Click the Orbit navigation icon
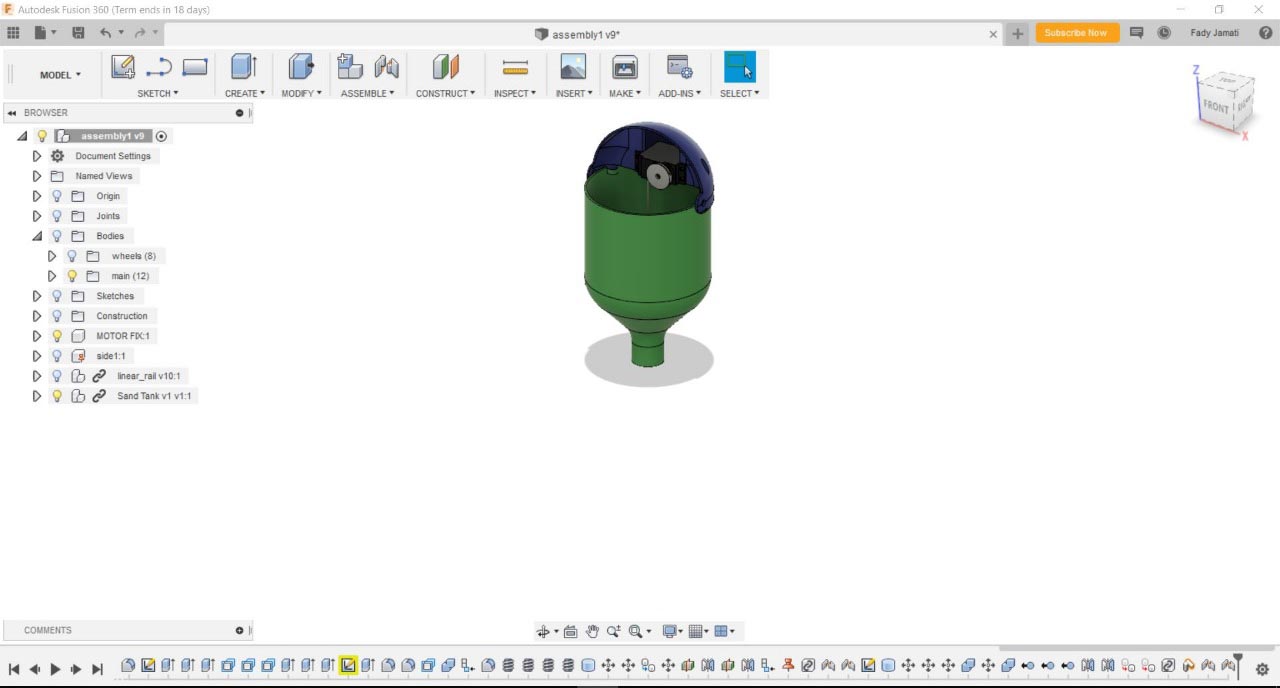The height and width of the screenshot is (688, 1280). (x=544, y=631)
